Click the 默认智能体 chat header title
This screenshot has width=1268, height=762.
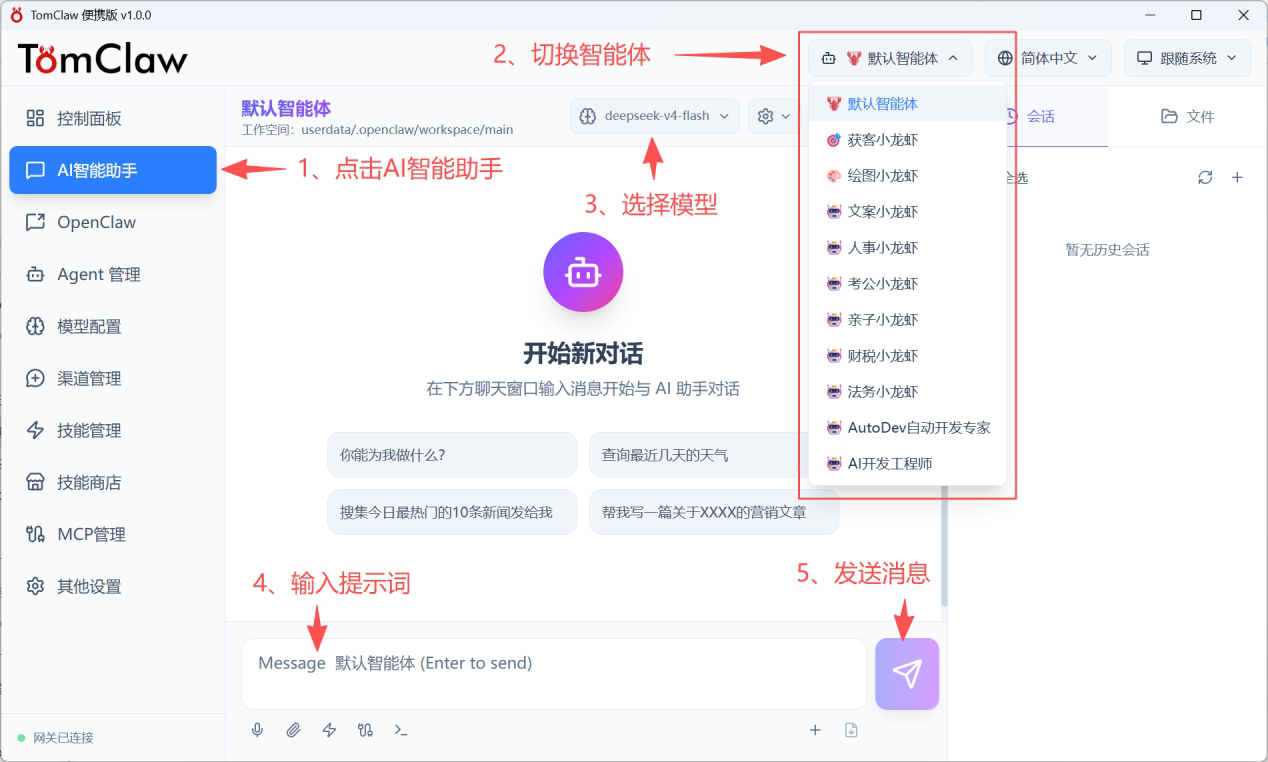point(286,109)
